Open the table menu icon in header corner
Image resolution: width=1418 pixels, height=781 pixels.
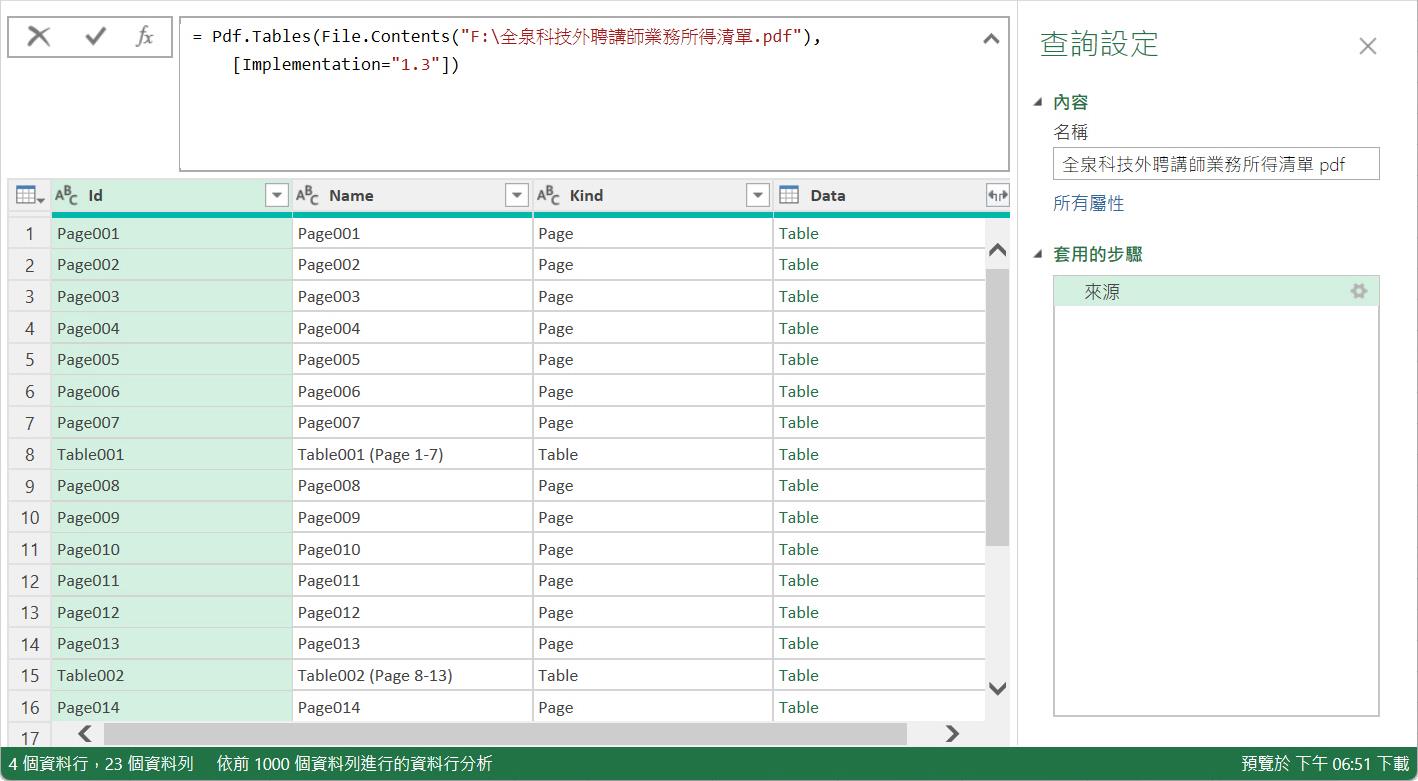click(30, 196)
